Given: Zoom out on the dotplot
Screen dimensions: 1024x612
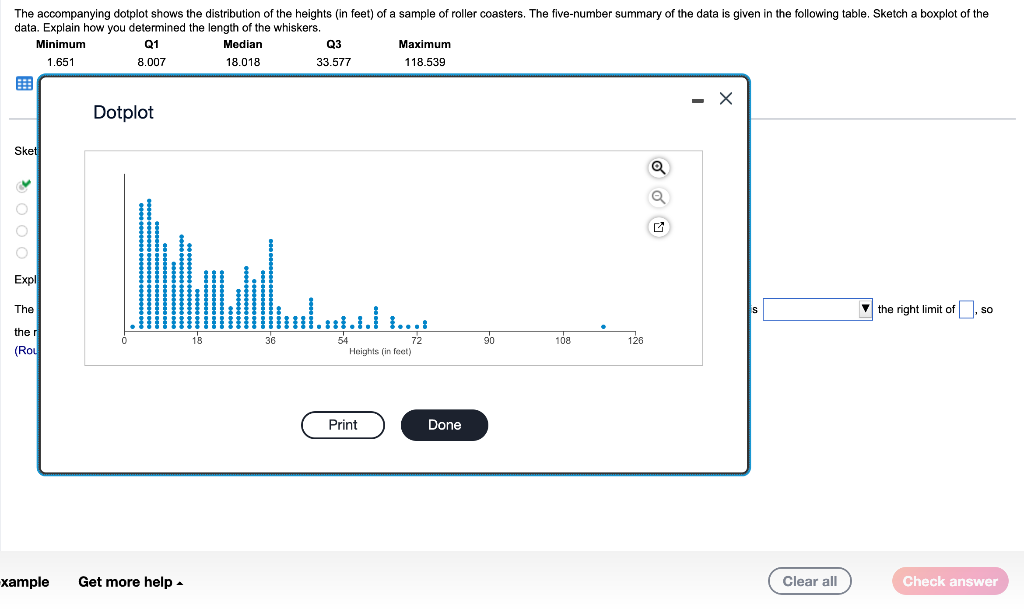Looking at the screenshot, I should click(x=658, y=197).
